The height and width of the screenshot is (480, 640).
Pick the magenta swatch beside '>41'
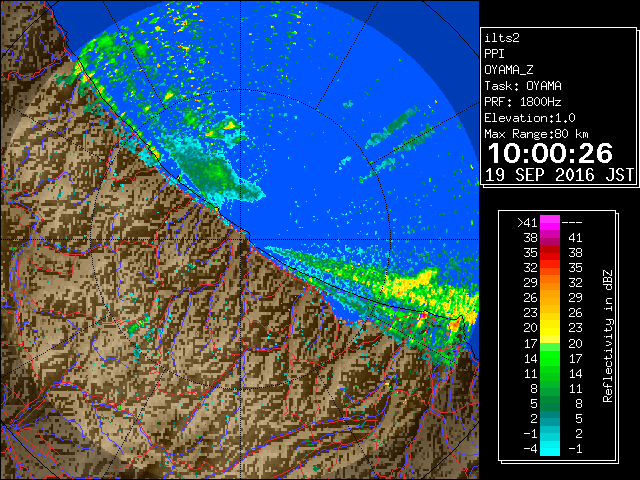click(x=550, y=223)
